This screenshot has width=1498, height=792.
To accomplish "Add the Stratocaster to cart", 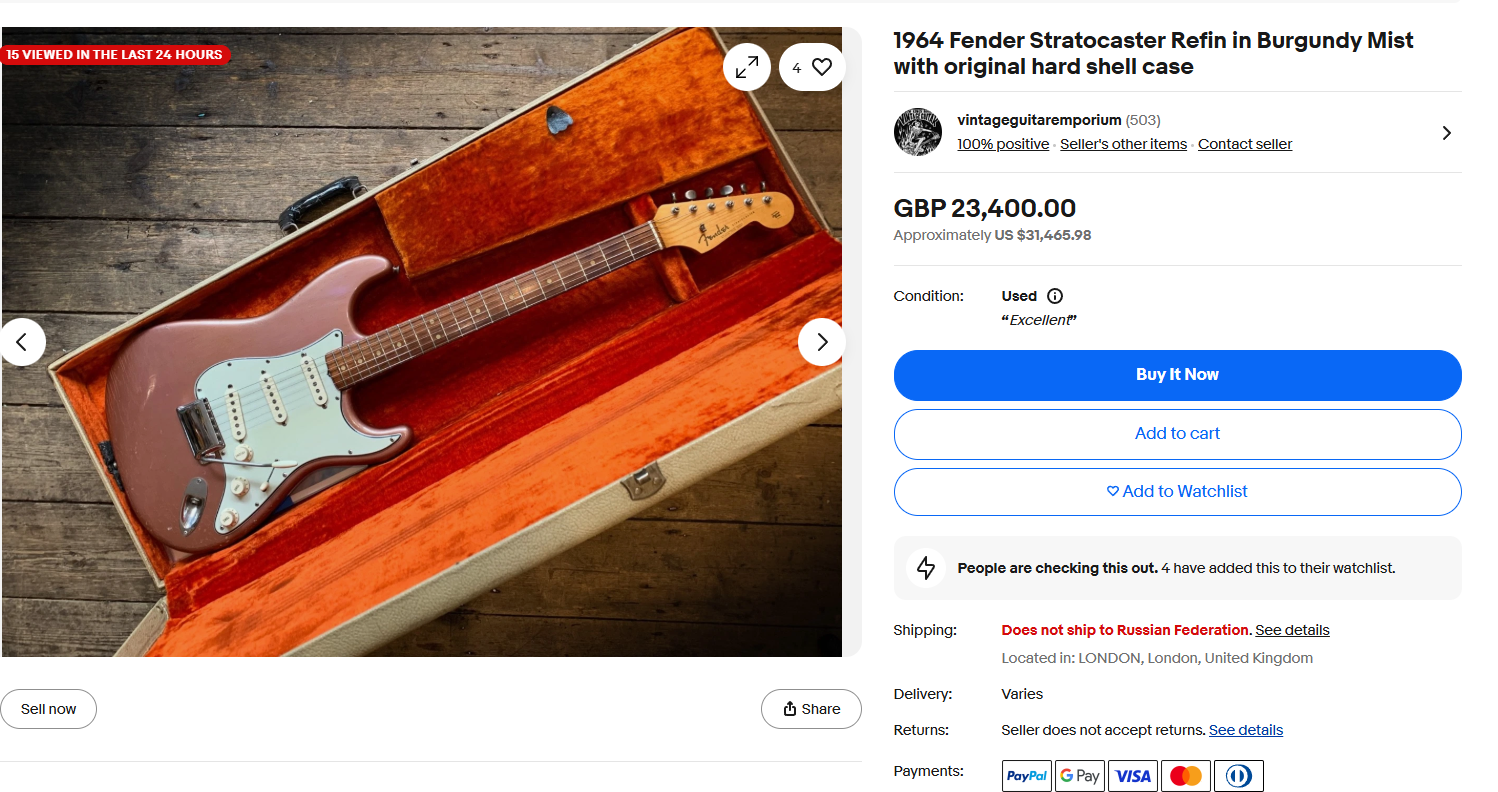I will pyautogui.click(x=1177, y=434).
